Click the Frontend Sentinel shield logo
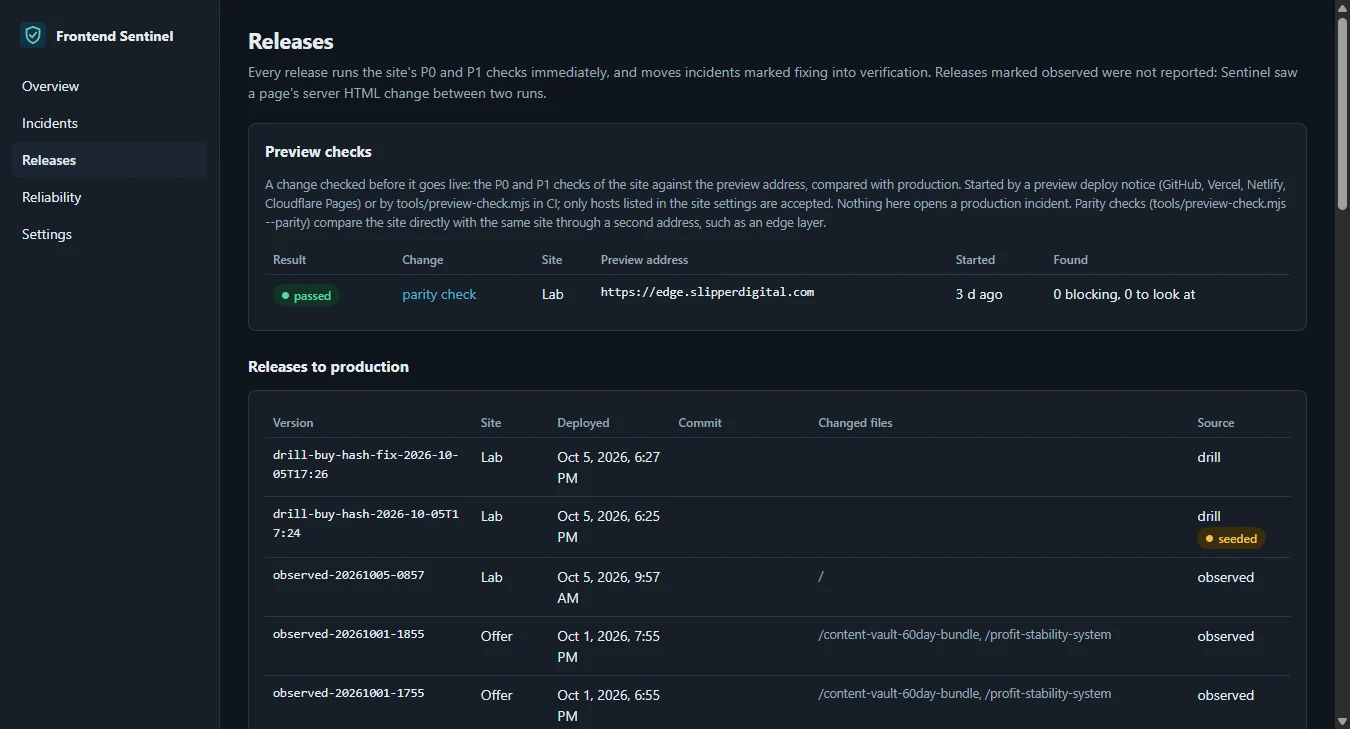 pos(33,36)
